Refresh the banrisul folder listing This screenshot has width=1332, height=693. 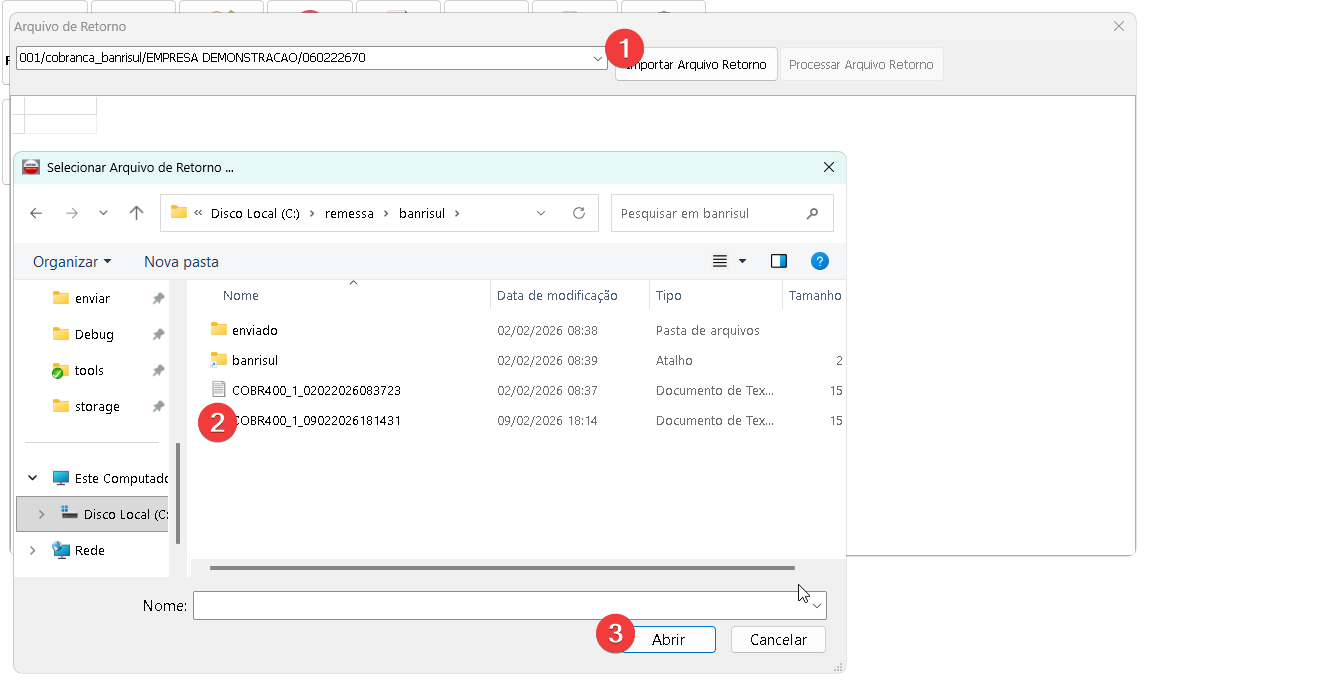pos(578,213)
